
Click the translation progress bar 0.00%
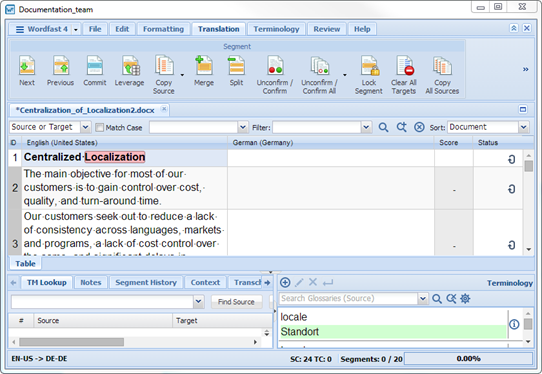click(468, 358)
